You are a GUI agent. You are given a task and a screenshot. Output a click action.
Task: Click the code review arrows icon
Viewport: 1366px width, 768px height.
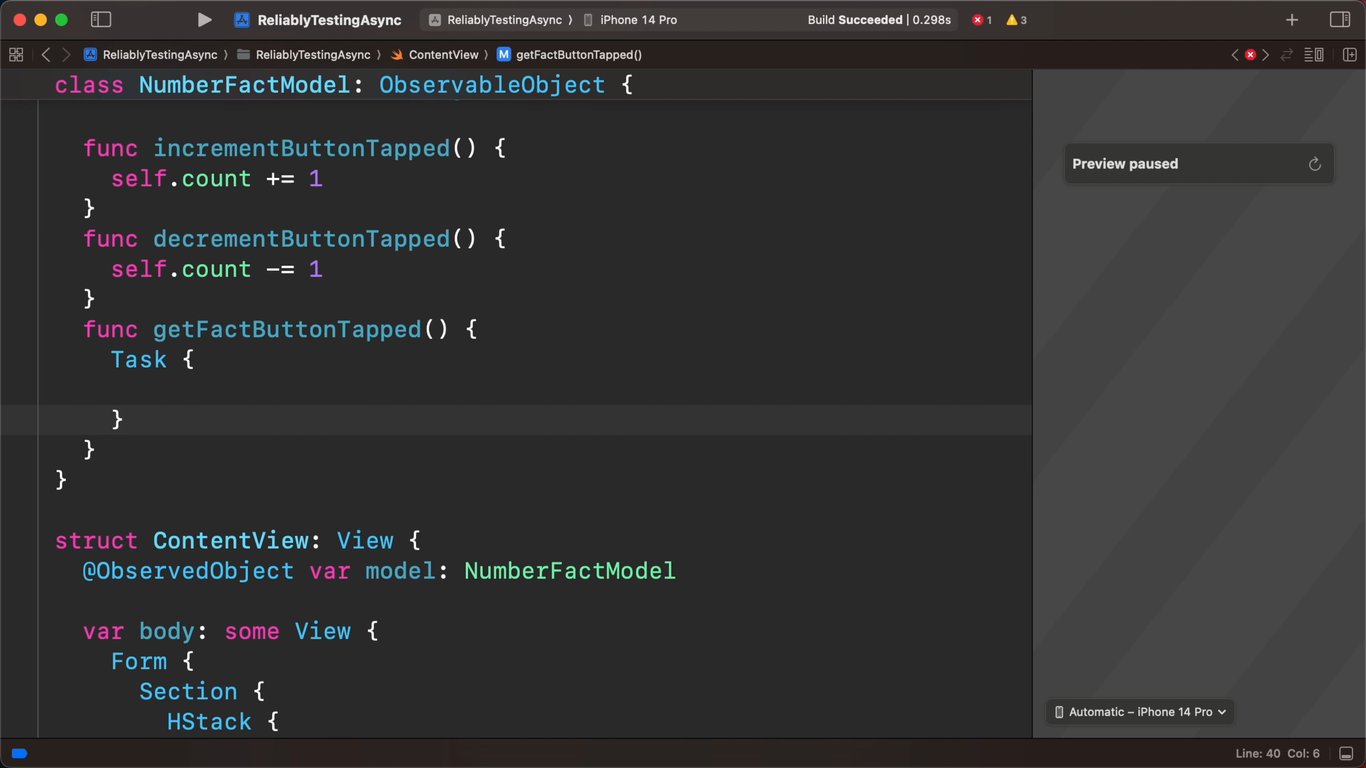1287,55
